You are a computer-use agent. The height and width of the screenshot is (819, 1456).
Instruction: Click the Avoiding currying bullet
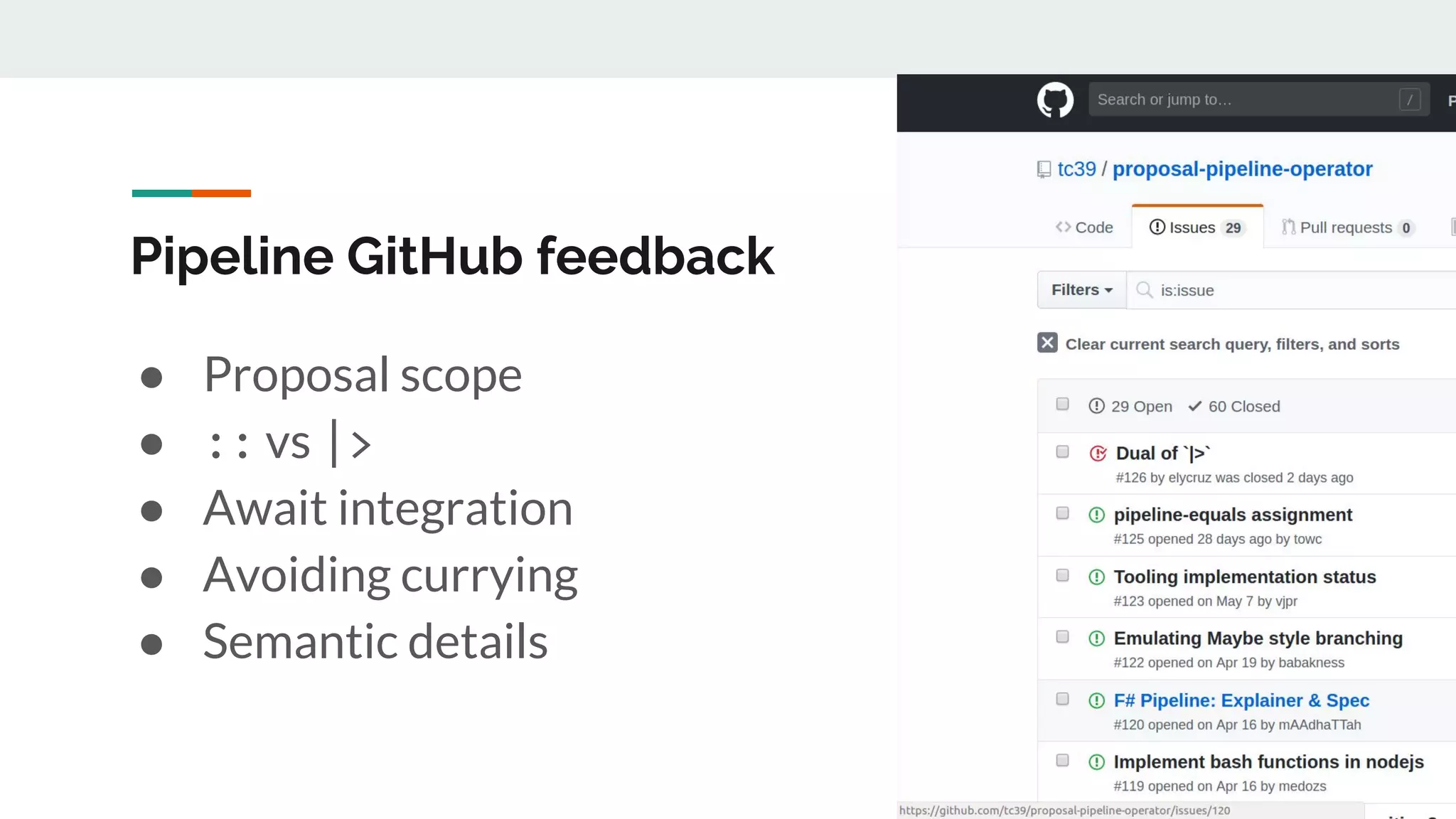point(390,575)
